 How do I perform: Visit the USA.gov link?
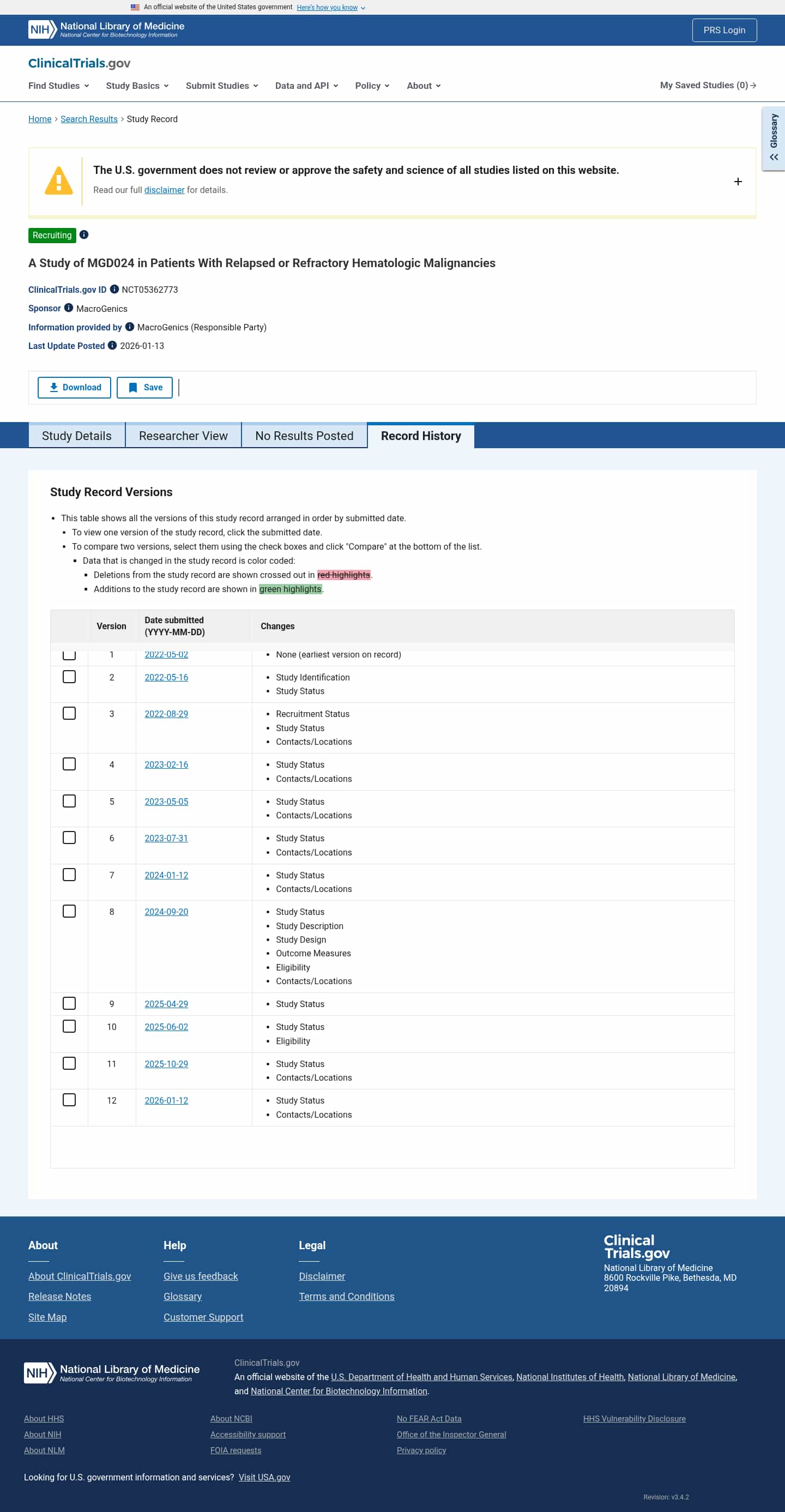pos(264,1477)
